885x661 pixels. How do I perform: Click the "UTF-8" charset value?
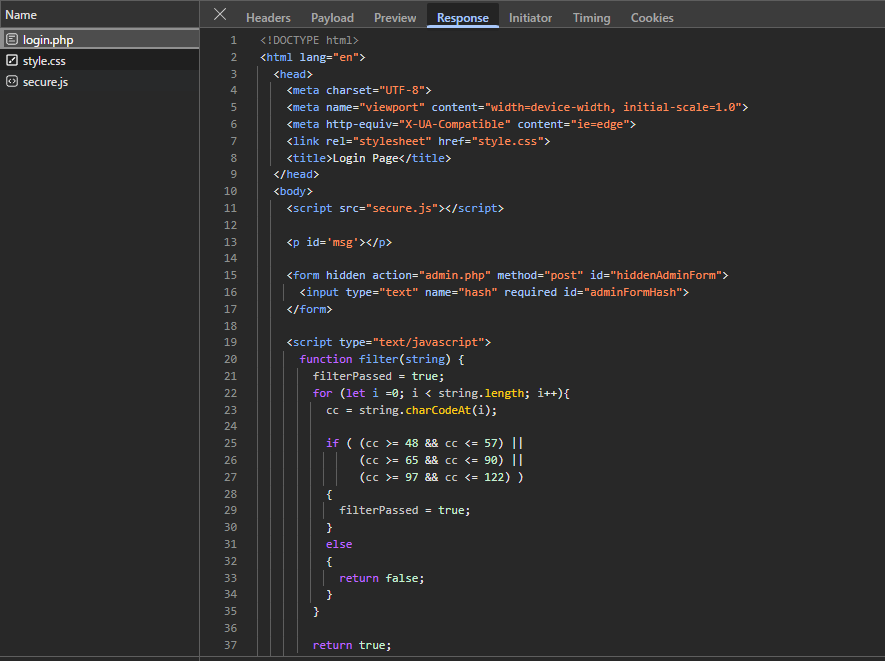pyautogui.click(x=402, y=90)
